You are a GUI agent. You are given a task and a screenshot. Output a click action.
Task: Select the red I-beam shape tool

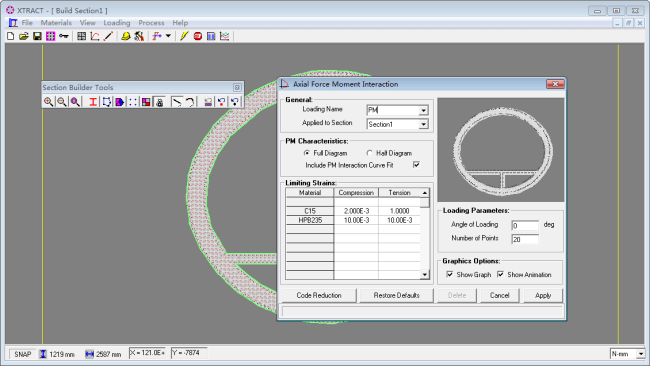coord(93,102)
